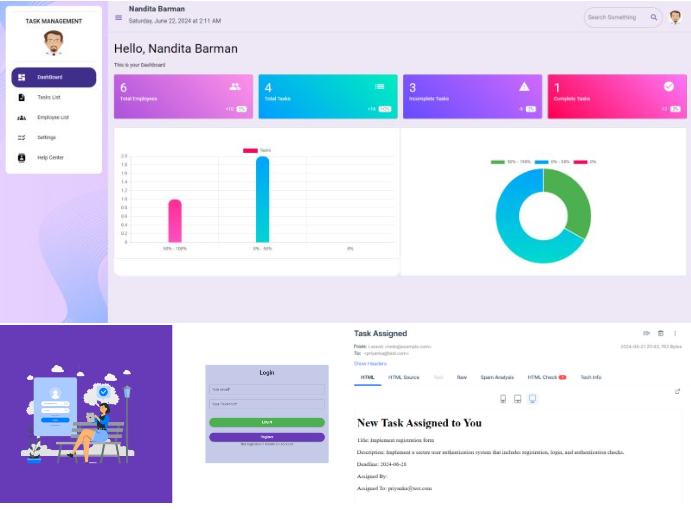Viewport: 691px width, 510px height.
Task: Click the search magnifier icon
Action: coord(654,17)
